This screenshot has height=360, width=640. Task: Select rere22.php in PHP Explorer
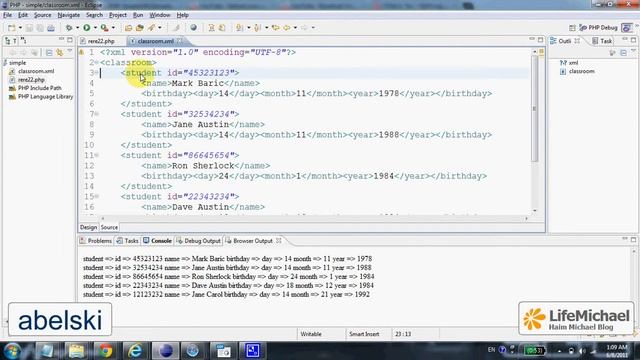[x=27, y=80]
